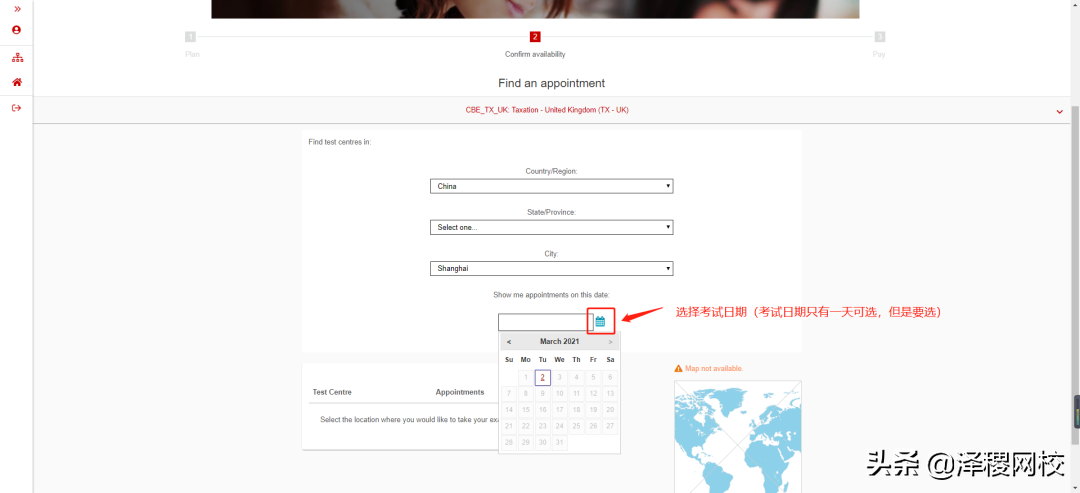The image size is (1080, 493).
Task: Click March 2021 calendar title
Action: [559, 342]
